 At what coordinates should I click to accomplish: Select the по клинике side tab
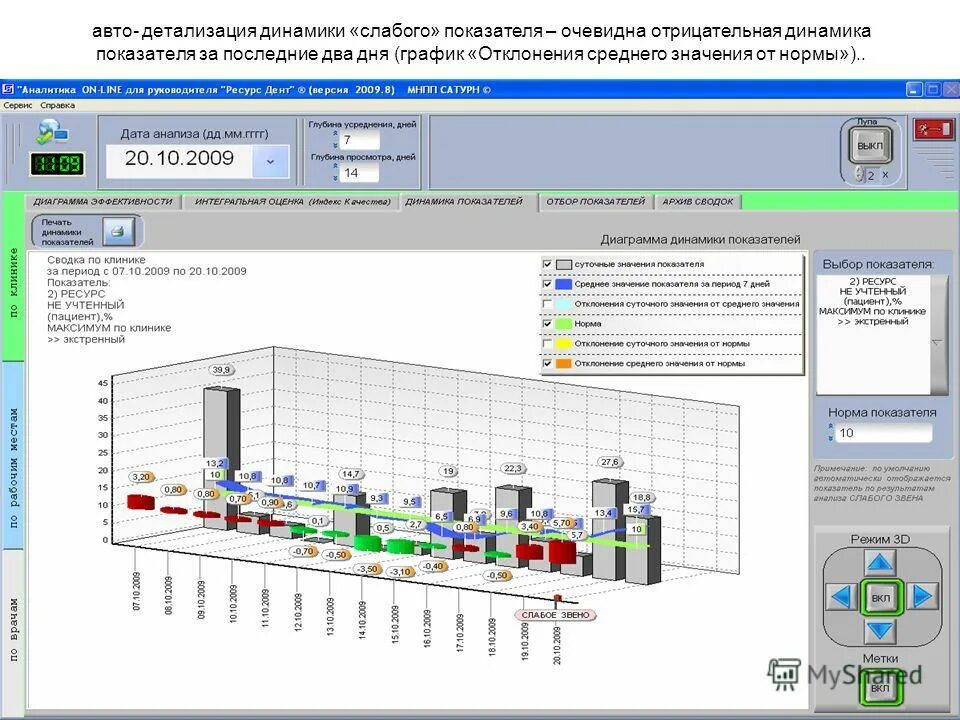click(13, 282)
